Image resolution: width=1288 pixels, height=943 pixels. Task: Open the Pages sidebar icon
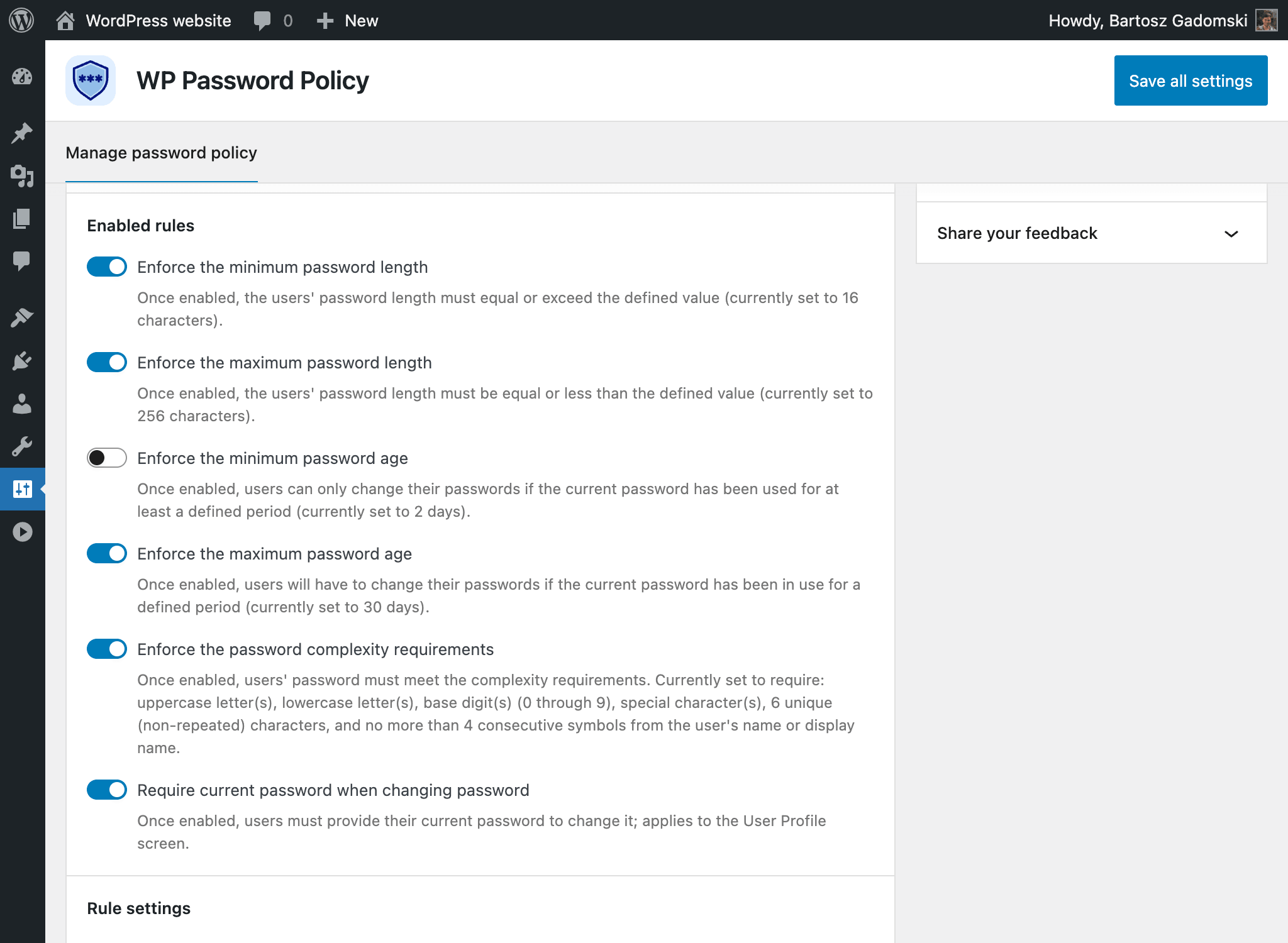[x=22, y=219]
